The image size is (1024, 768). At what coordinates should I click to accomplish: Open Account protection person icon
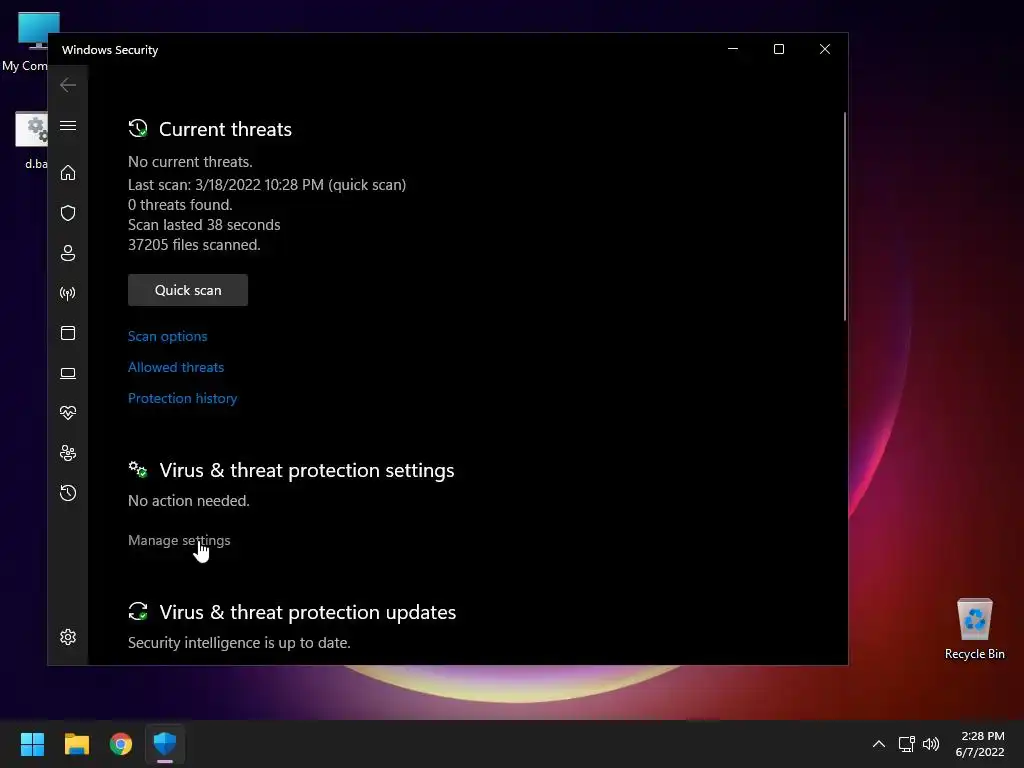(x=68, y=253)
